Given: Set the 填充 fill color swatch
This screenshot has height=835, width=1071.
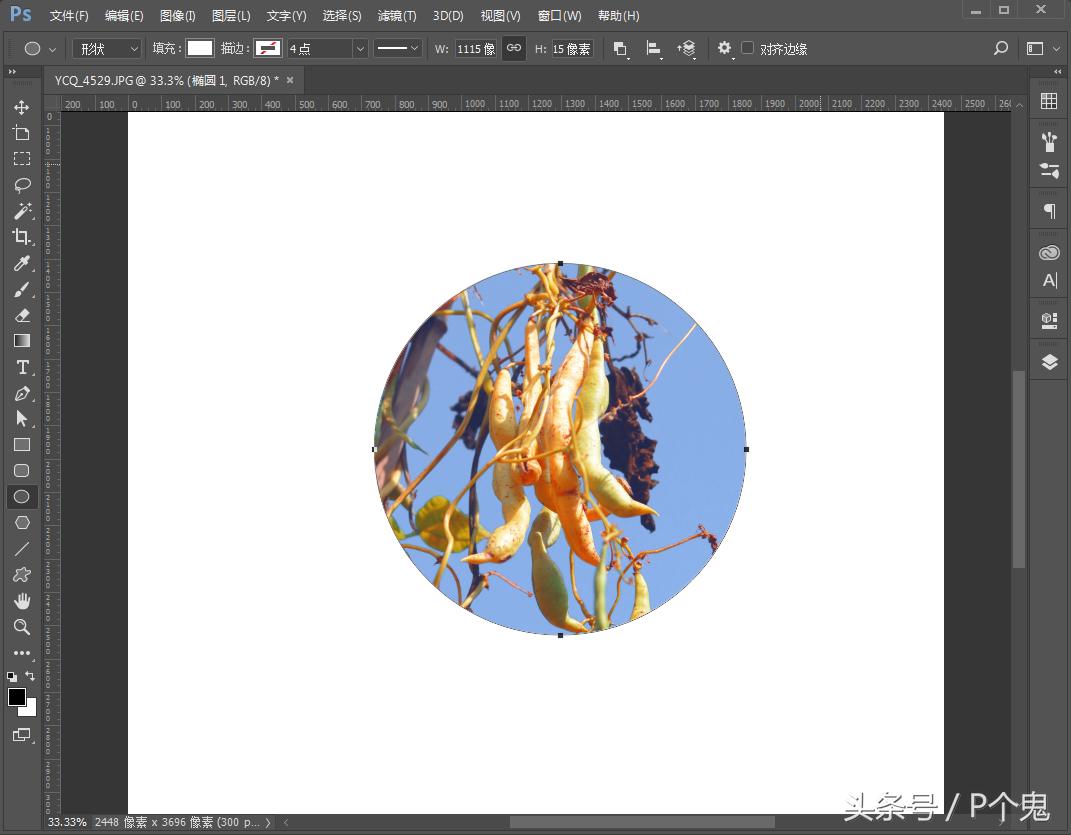Looking at the screenshot, I should click(198, 48).
